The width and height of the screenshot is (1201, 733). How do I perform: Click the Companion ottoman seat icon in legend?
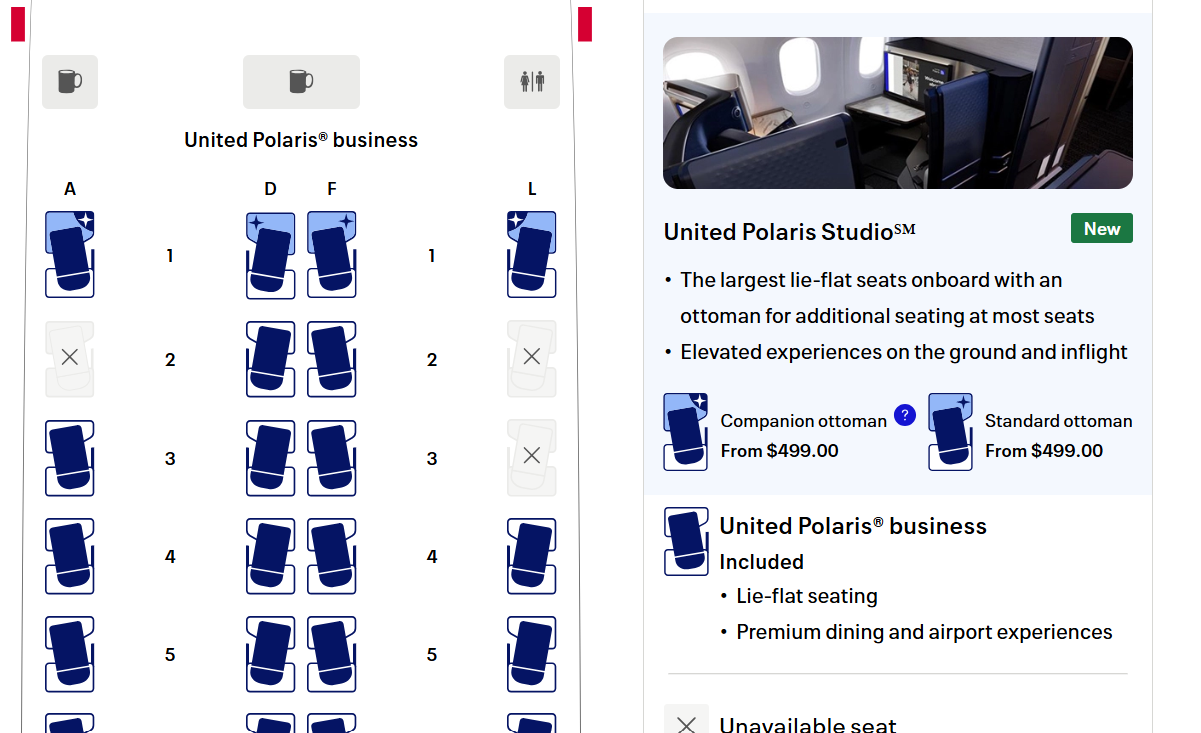pyautogui.click(x=685, y=431)
